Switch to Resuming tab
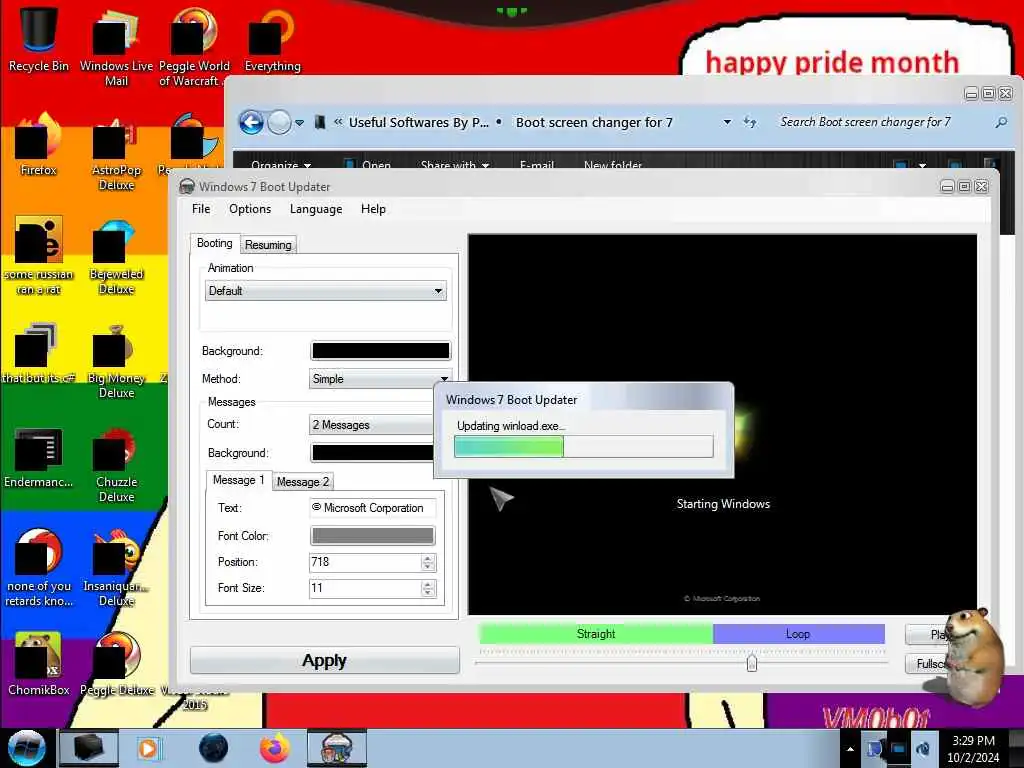The width and height of the screenshot is (1024, 768). (x=268, y=245)
